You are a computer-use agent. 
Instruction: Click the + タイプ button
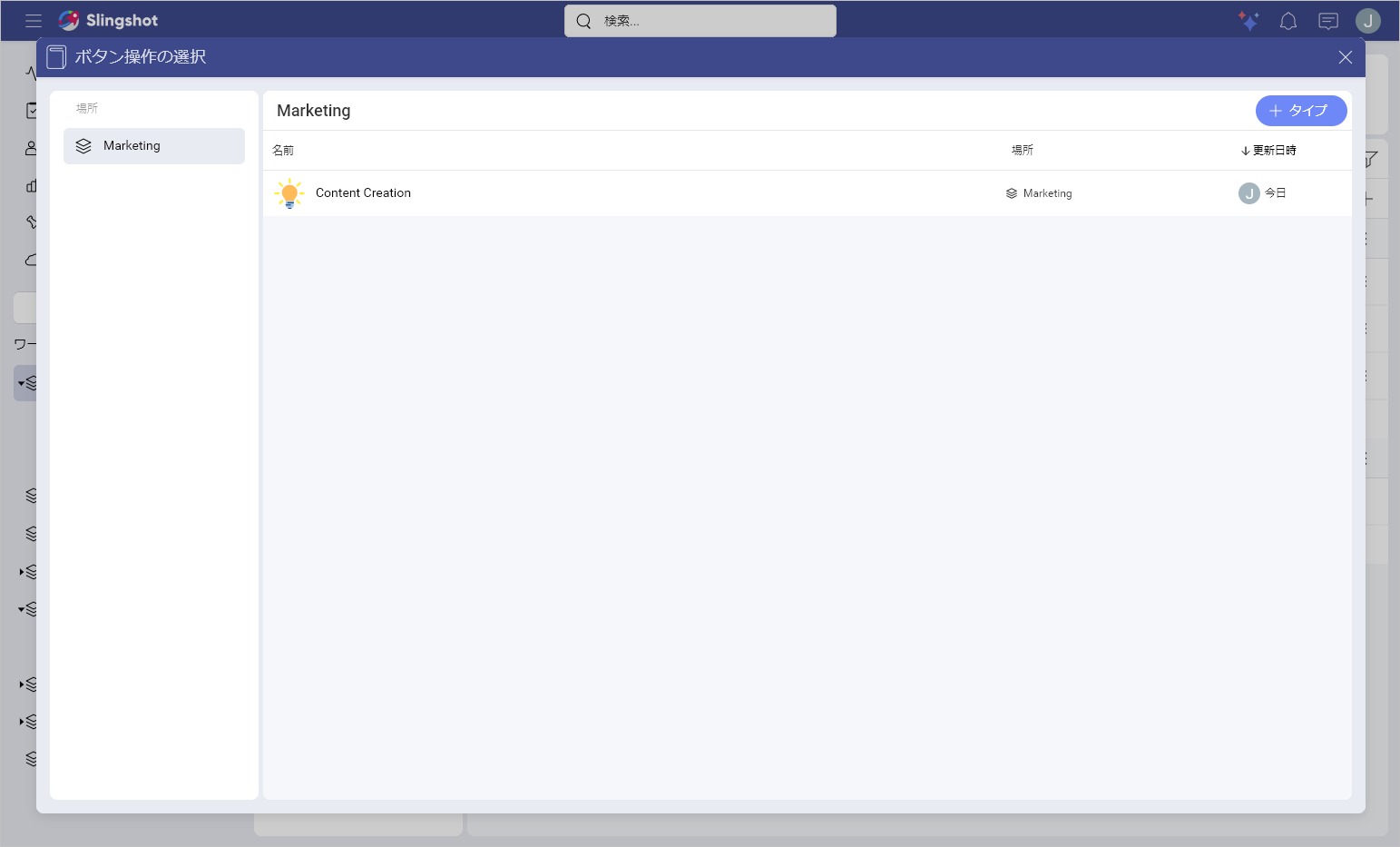[x=1301, y=111]
